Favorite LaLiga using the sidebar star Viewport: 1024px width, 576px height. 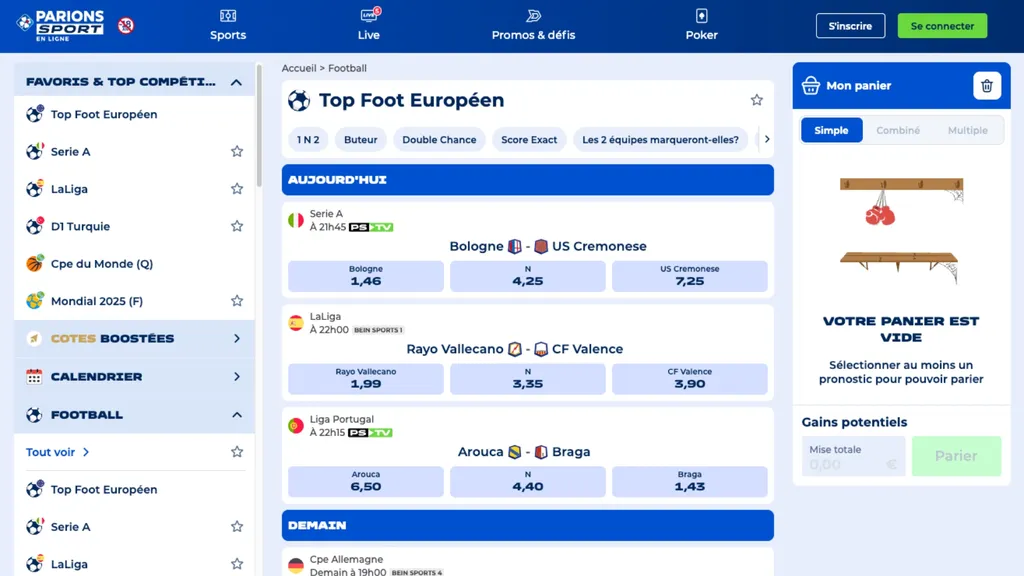[x=237, y=188]
